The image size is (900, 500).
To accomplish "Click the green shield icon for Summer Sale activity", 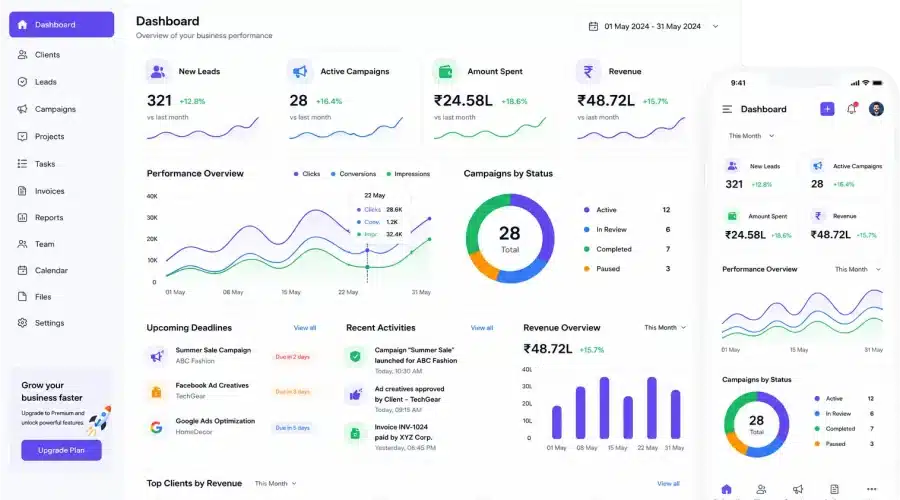I will click(x=355, y=356).
